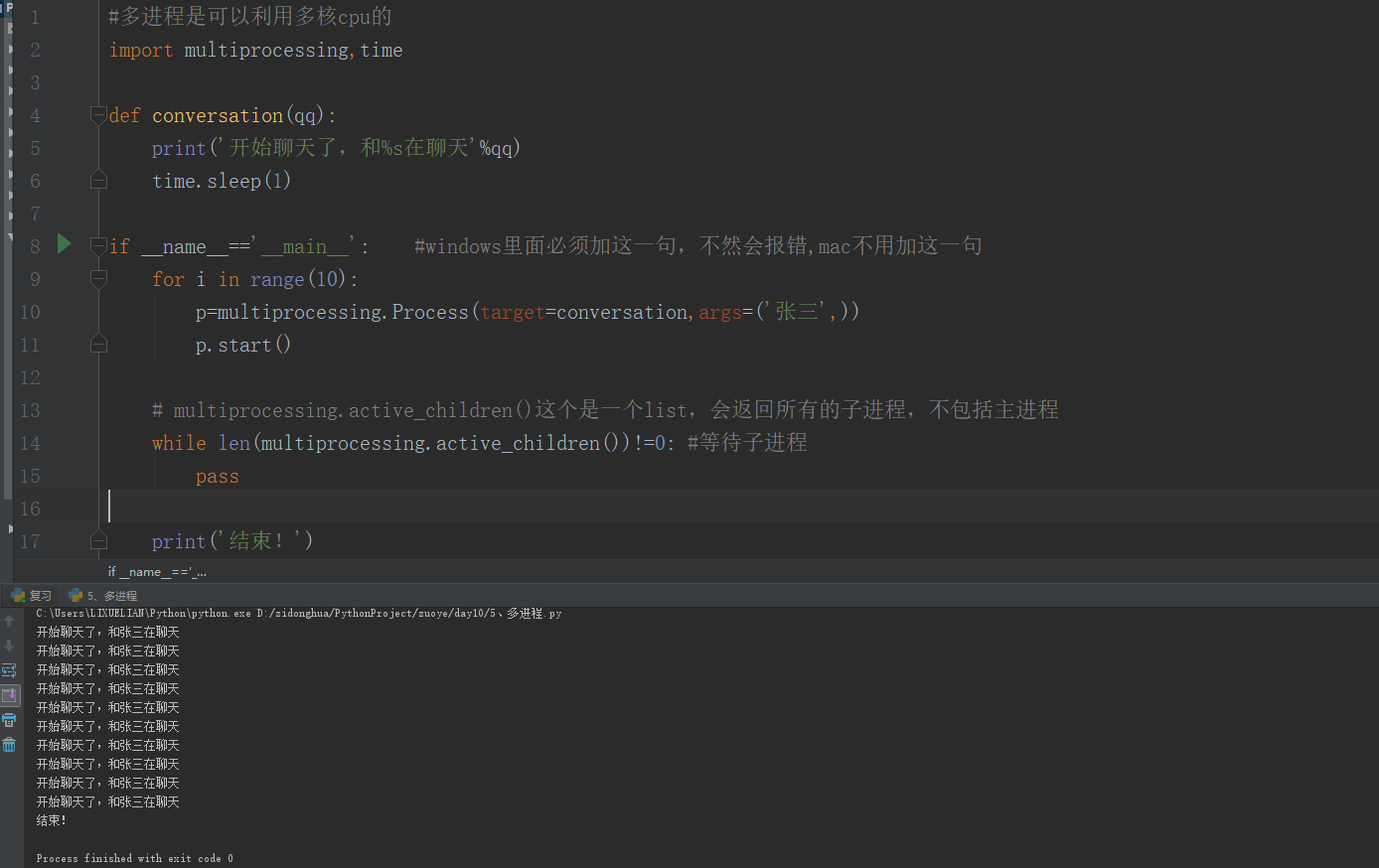Toggle soft-wrap in the run console
Screen dimensions: 1379x868
(x=9, y=670)
